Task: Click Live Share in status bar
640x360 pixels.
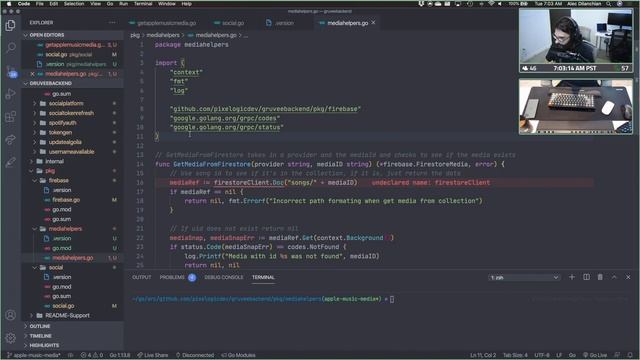Action: tap(152, 355)
